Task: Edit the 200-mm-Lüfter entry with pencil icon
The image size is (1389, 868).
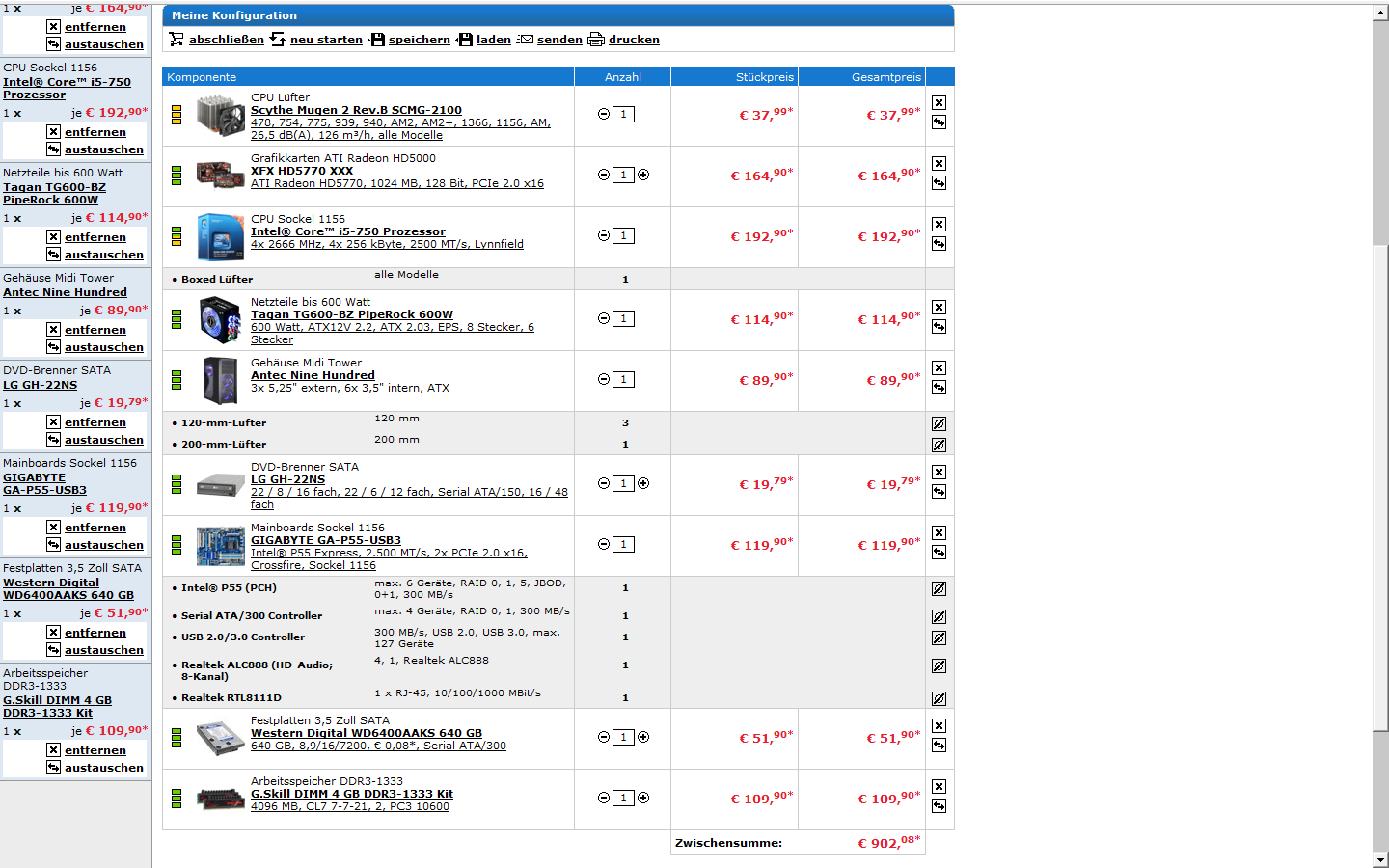Action: point(939,446)
